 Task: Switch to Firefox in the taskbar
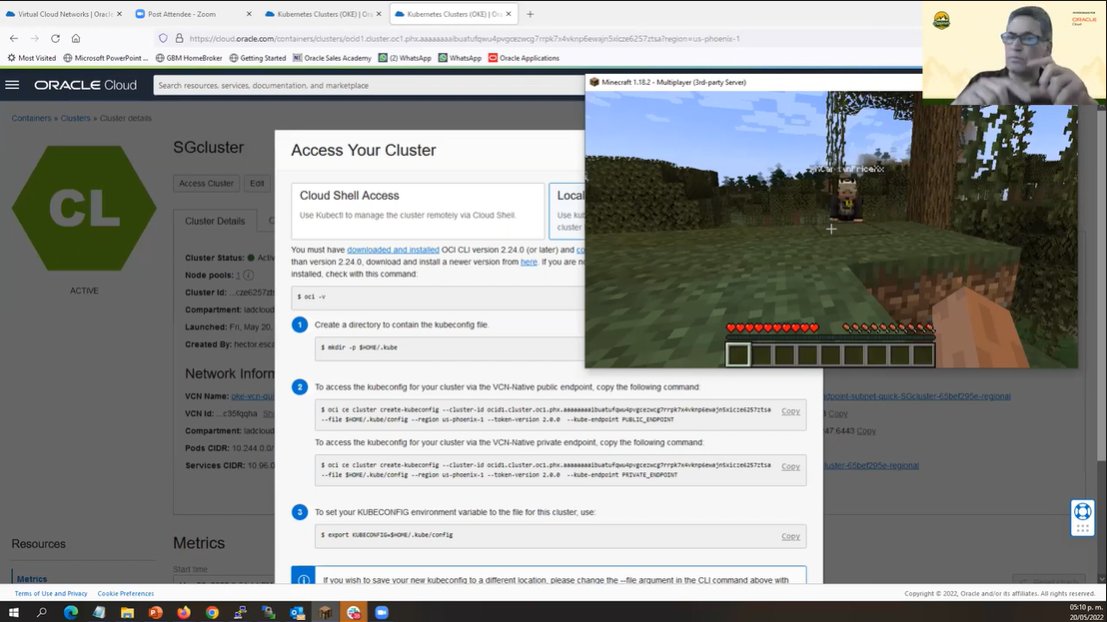184,612
